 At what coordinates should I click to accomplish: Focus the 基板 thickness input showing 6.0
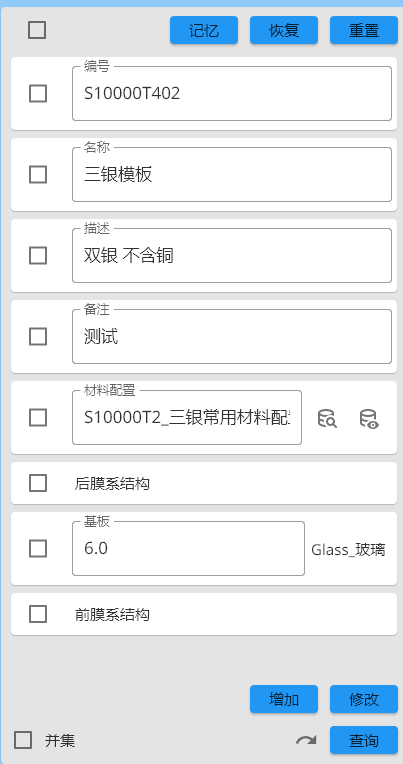click(189, 549)
